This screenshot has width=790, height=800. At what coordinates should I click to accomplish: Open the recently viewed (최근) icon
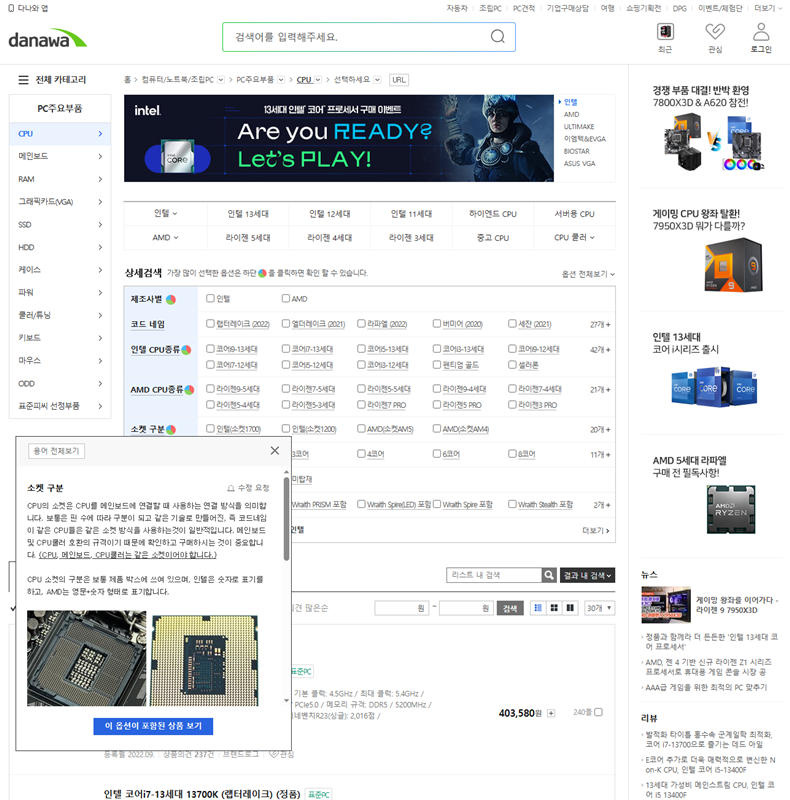point(665,32)
